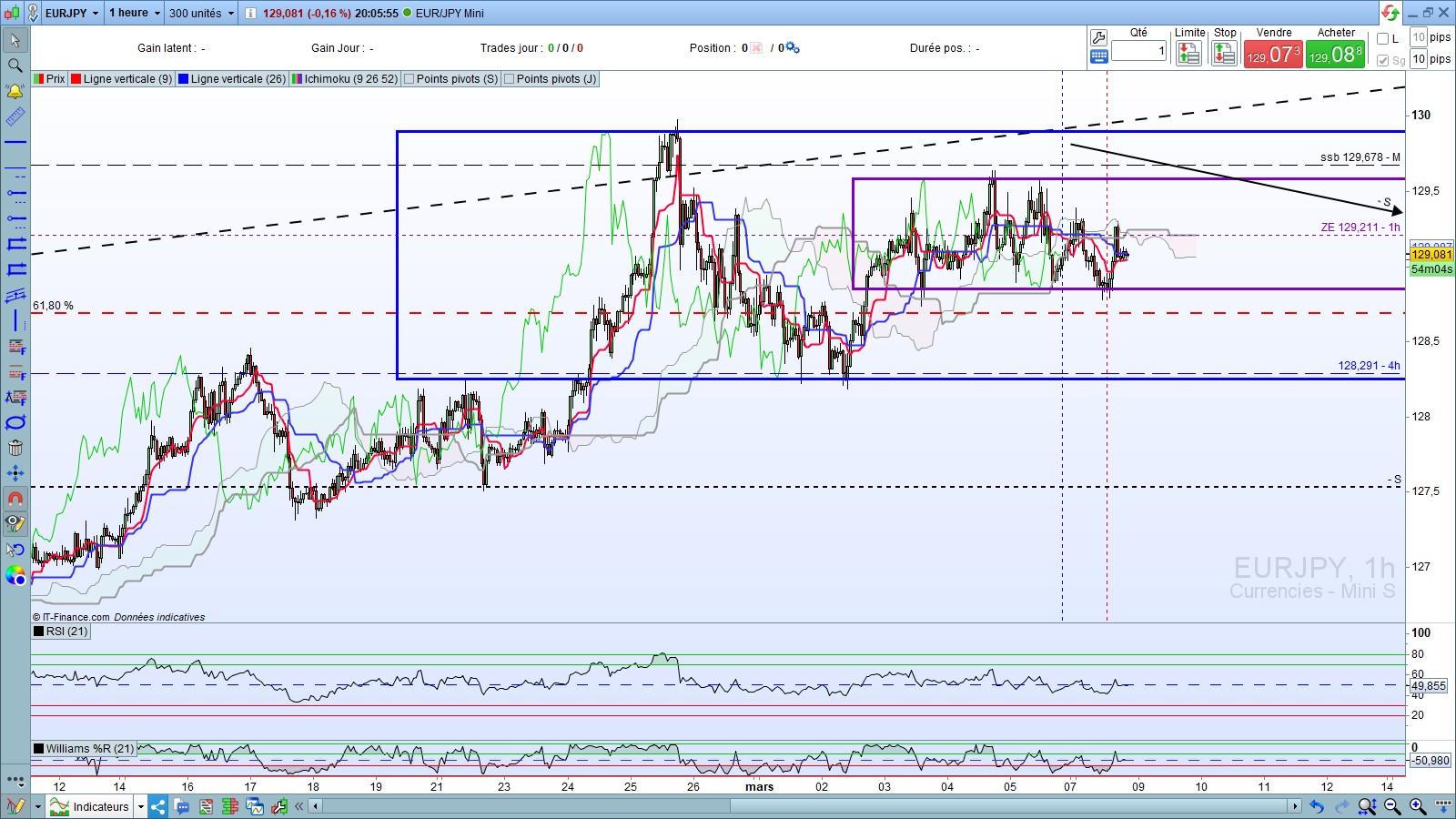Enable the L checkbox
This screenshot has width=1456, height=819.
point(1383,38)
